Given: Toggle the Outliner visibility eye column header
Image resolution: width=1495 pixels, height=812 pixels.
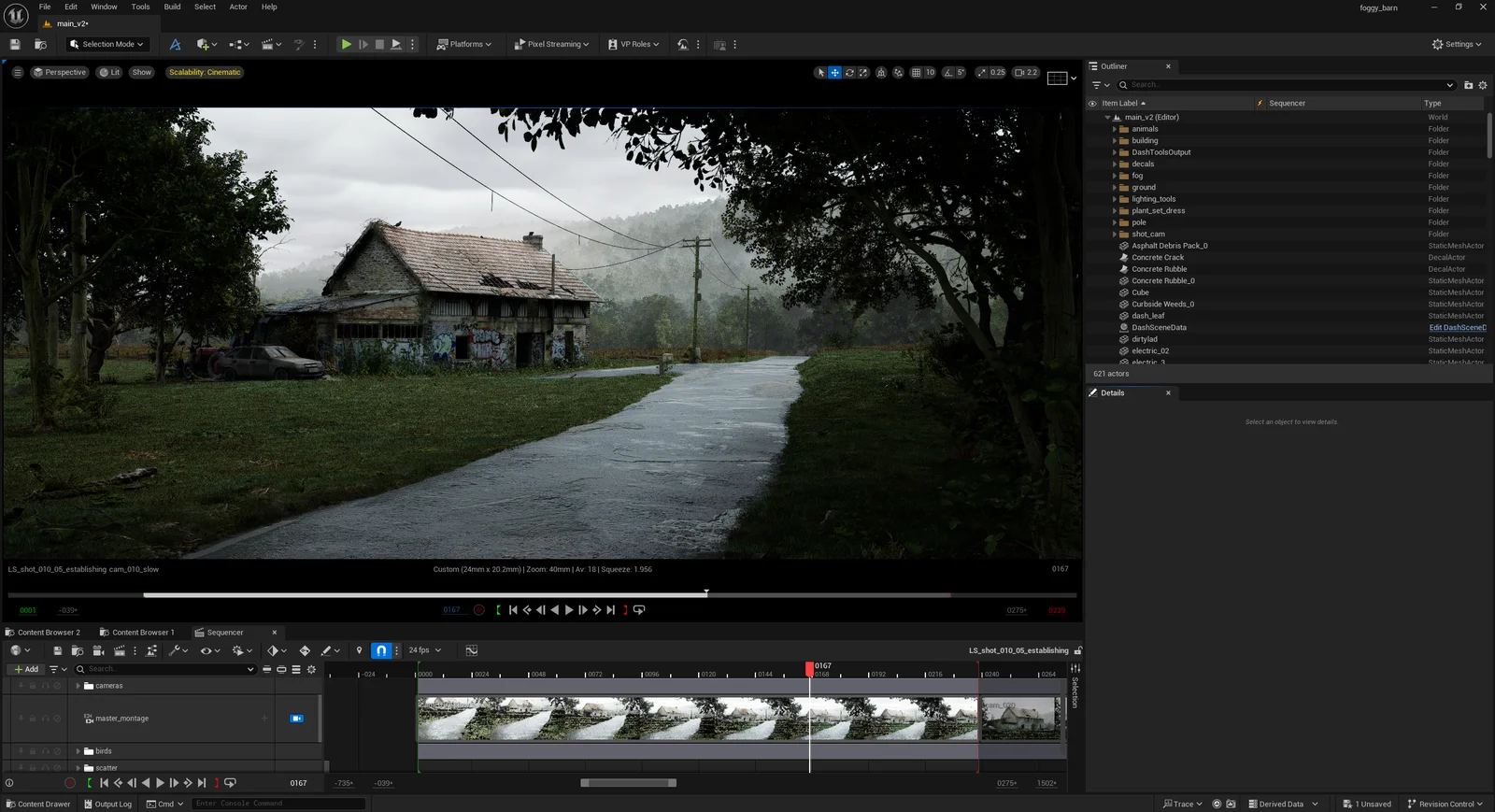Looking at the screenshot, I should 1092,104.
